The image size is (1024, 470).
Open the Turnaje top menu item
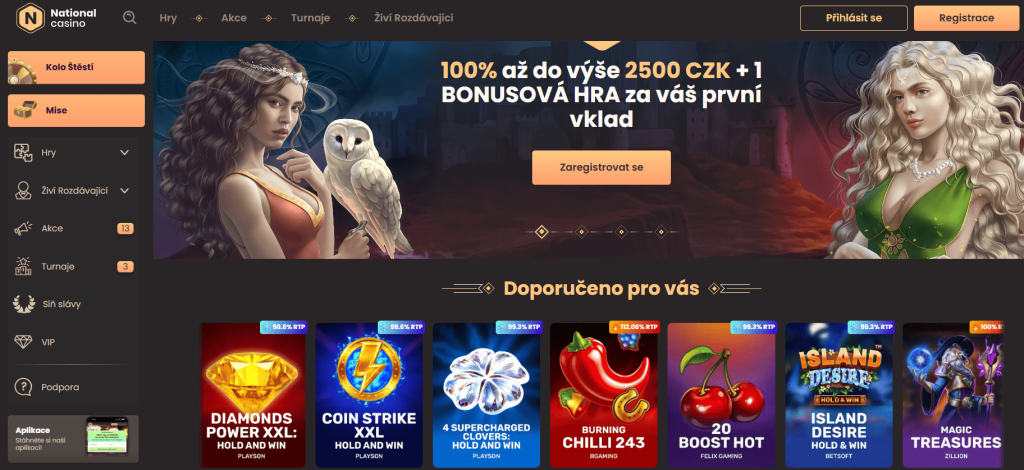(x=311, y=18)
